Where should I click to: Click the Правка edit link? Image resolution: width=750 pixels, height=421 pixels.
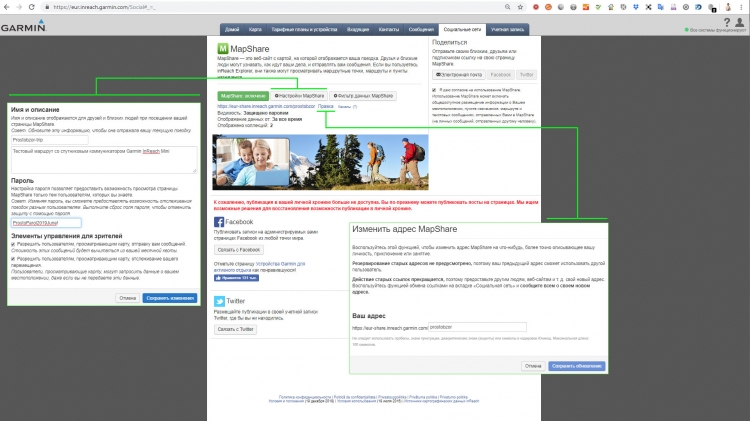[325, 106]
